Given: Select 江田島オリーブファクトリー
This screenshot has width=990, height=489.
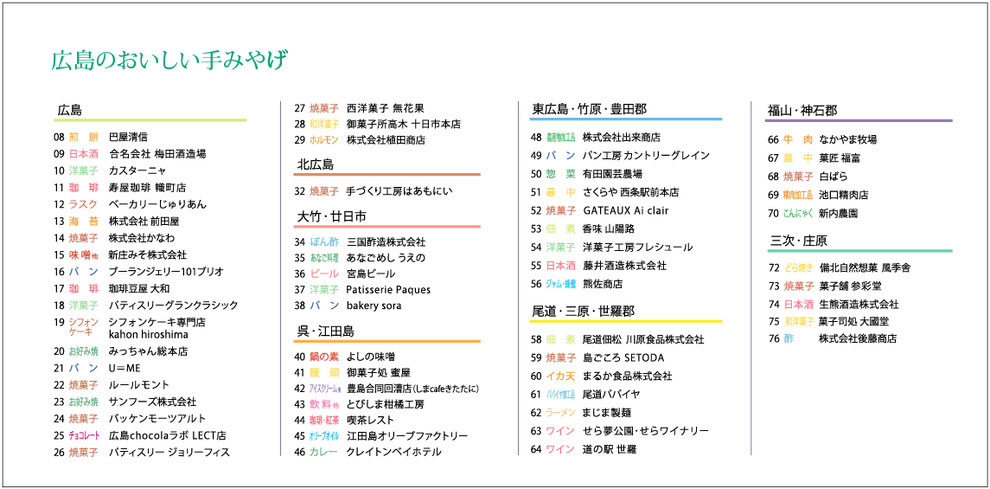Looking at the screenshot, I should pyautogui.click(x=407, y=436).
